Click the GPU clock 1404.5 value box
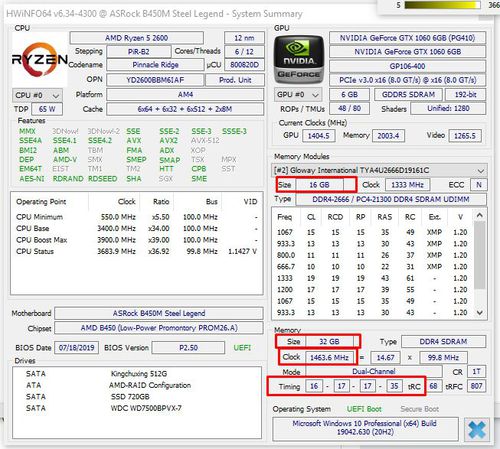500x449 pixels. click(318, 136)
